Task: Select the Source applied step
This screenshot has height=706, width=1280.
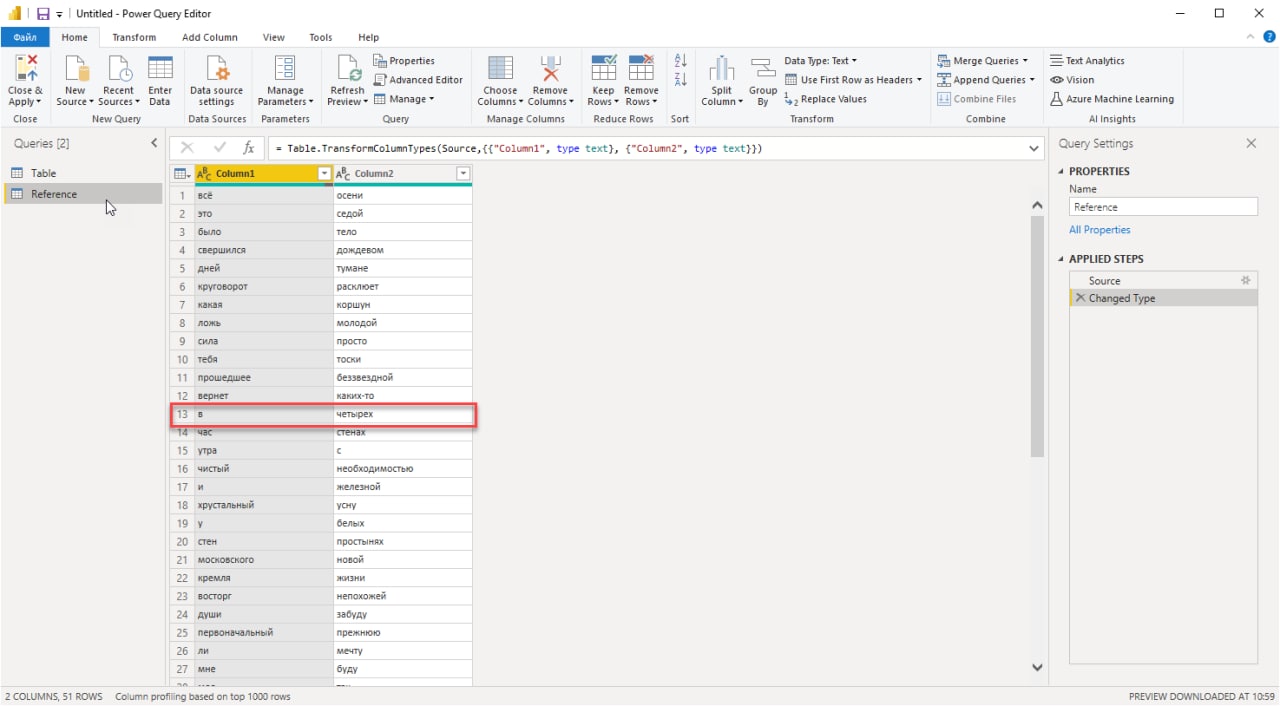Action: tap(1163, 281)
